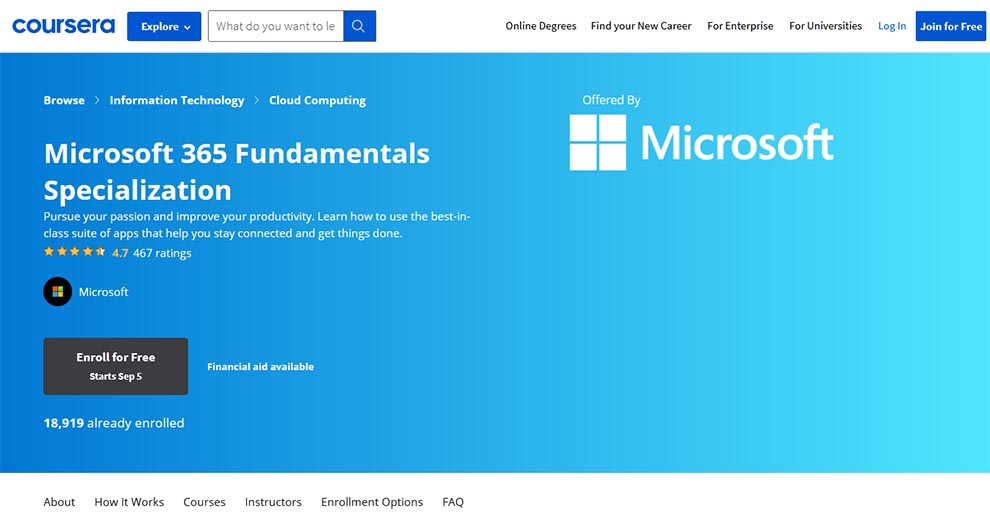Click the star rating icons
The width and height of the screenshot is (990, 528).
pyautogui.click(x=75, y=251)
